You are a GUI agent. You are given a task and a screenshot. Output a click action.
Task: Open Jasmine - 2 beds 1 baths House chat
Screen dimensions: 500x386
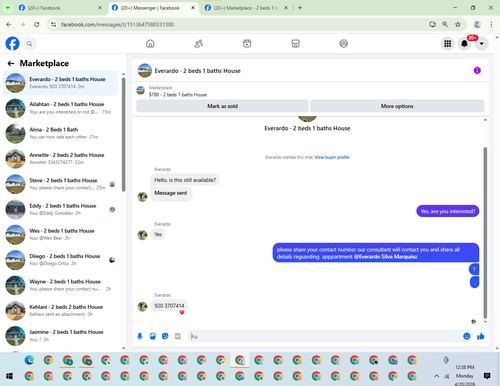60,336
